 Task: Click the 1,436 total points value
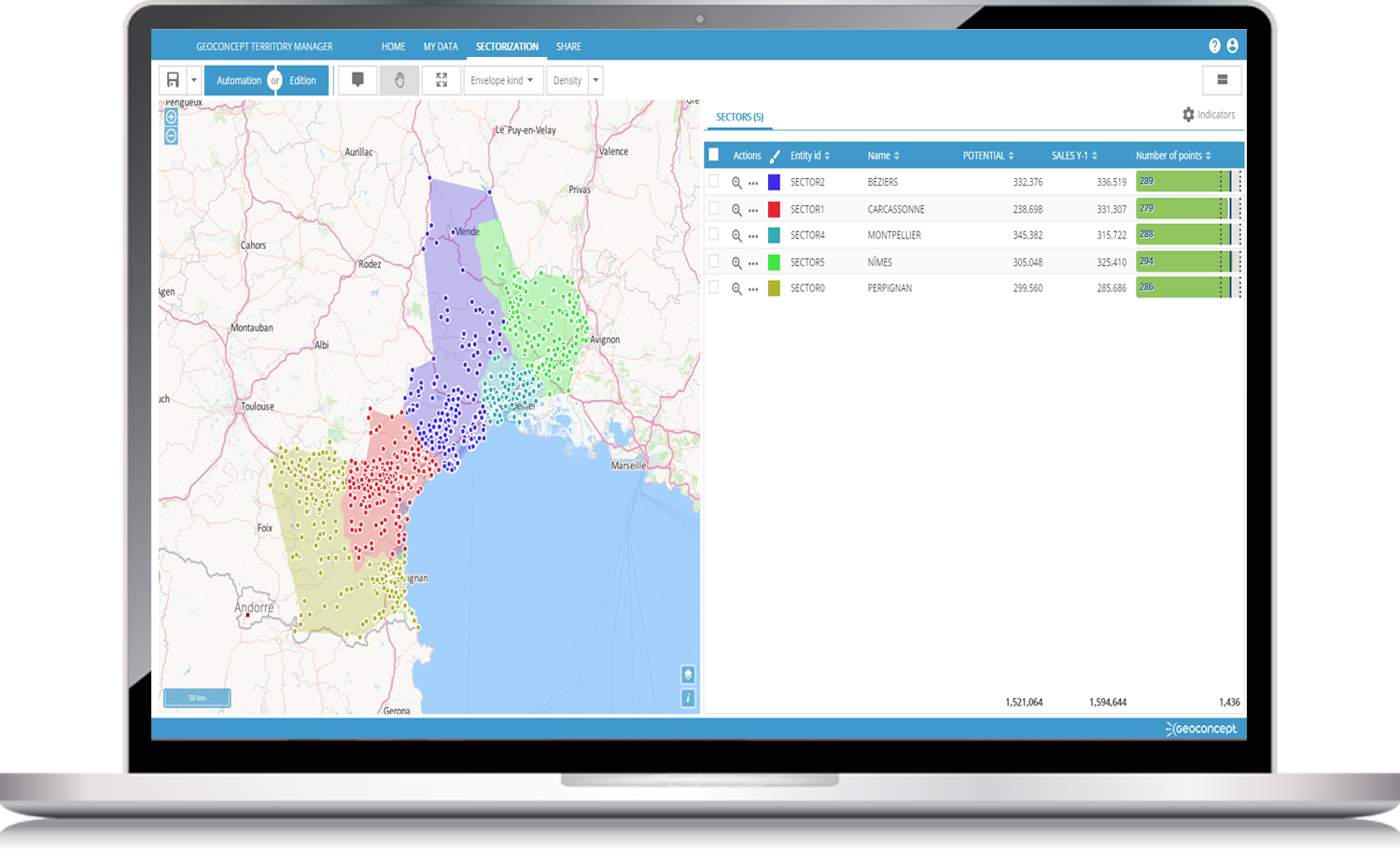[1229, 703]
